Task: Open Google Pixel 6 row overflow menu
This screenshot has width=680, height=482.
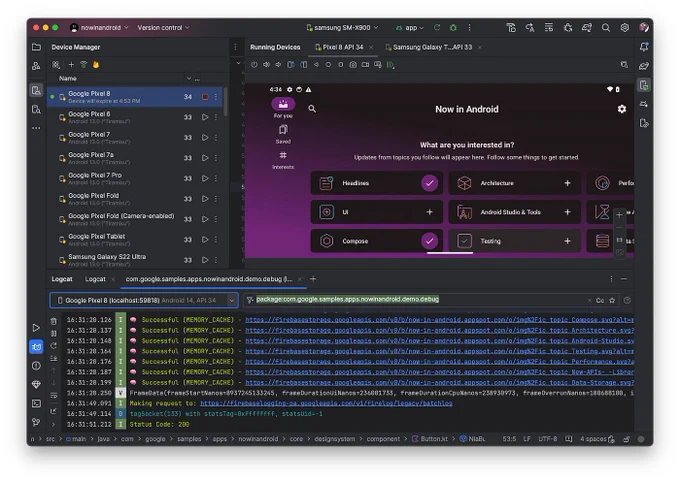Action: [216, 117]
